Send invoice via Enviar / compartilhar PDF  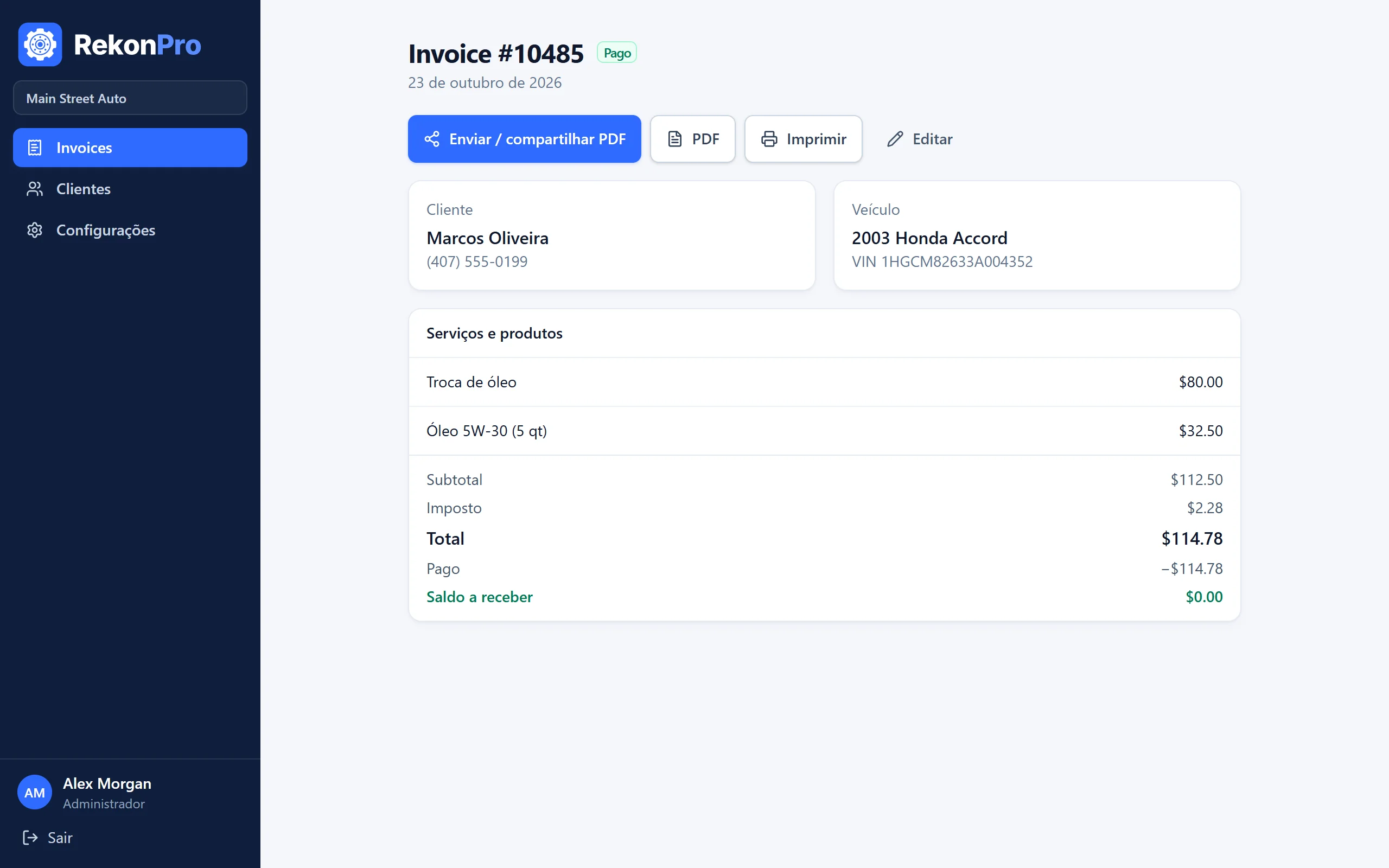coord(525,139)
